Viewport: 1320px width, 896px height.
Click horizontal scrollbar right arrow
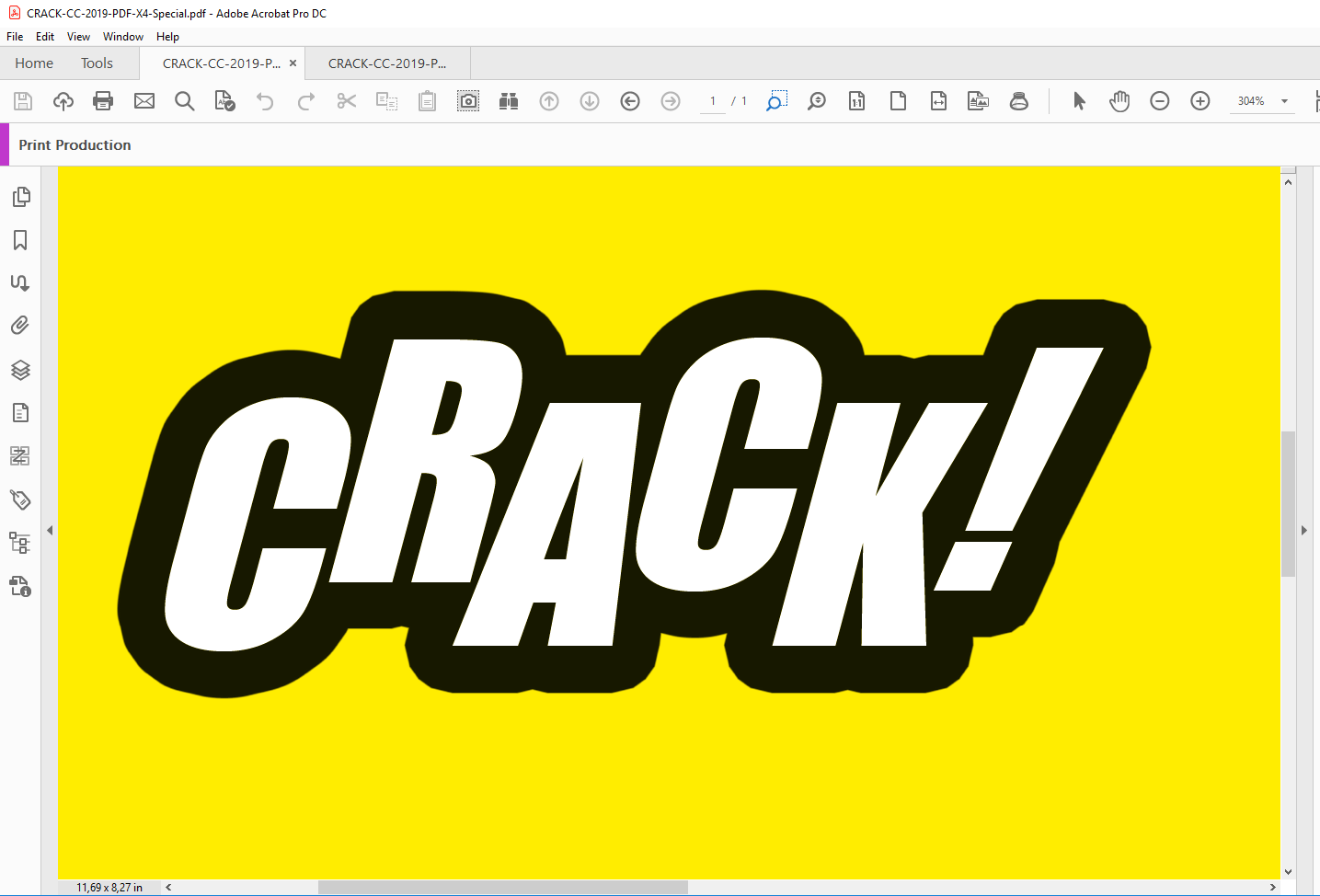[1272, 888]
